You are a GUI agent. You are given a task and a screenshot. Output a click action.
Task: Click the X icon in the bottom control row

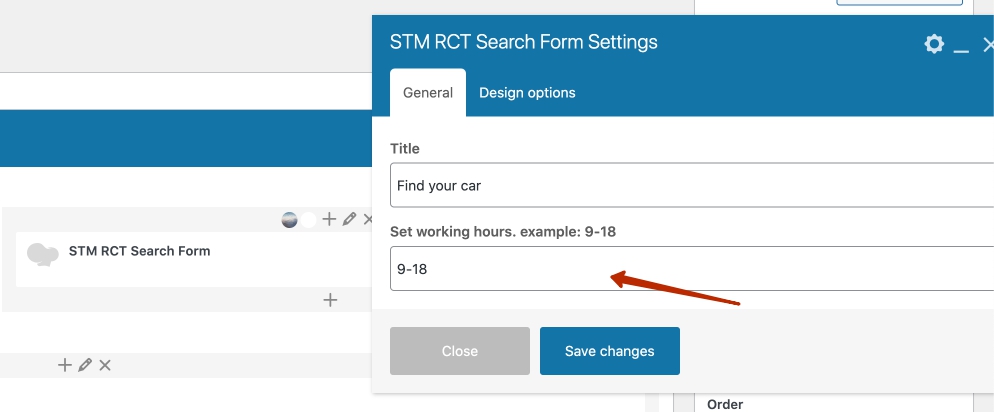[x=105, y=366]
